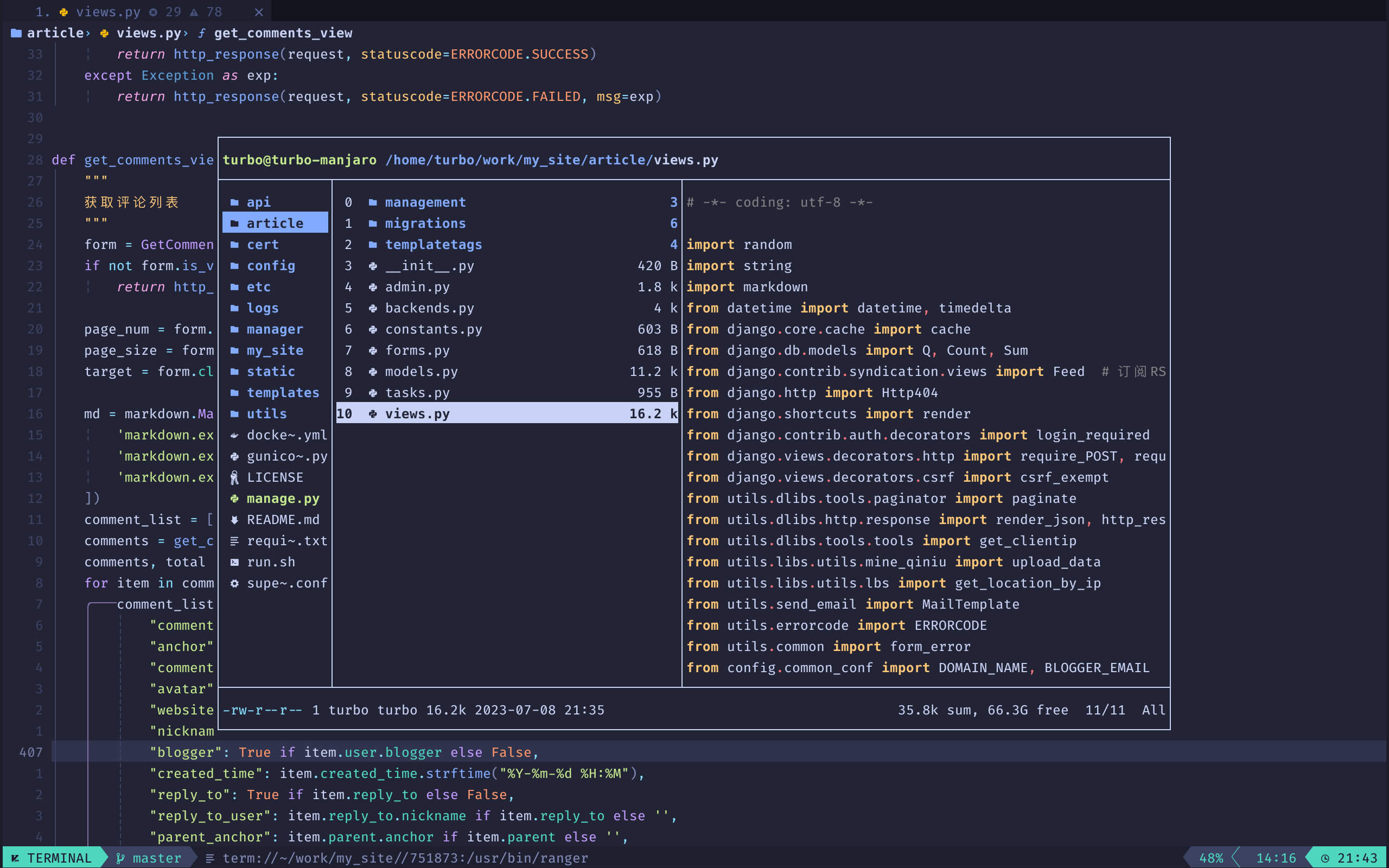Click the 48% scroll position indicator

[1210, 858]
